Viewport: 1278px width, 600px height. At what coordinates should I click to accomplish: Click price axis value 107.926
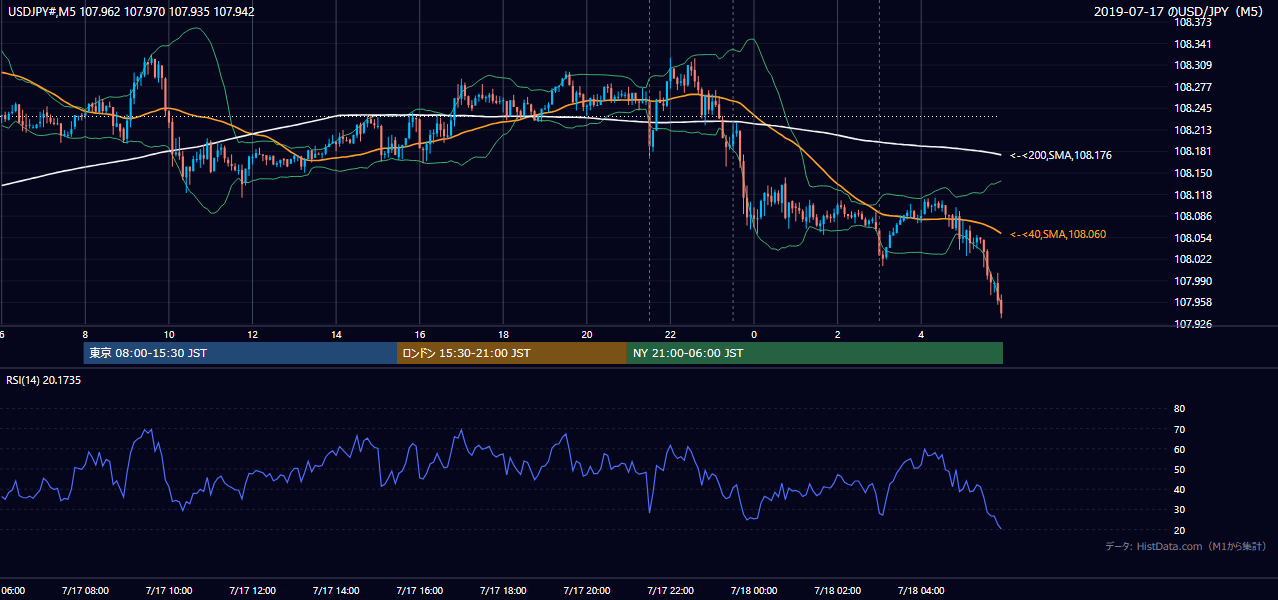[x=1193, y=324]
